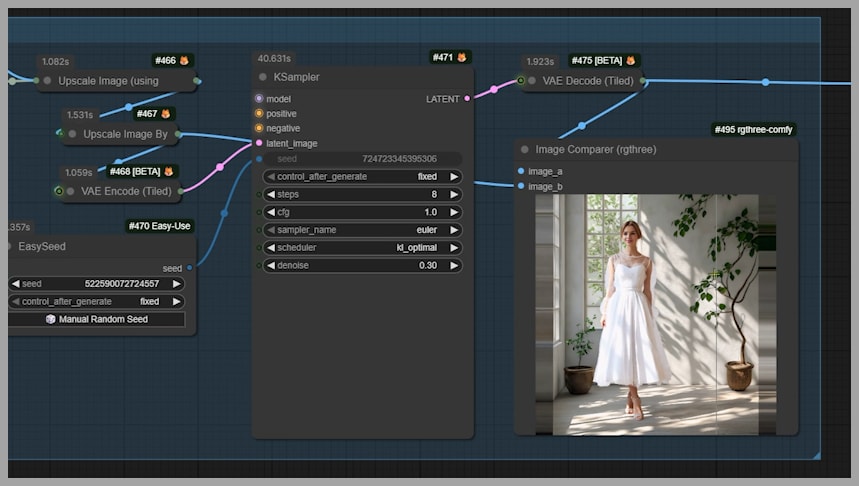Decrease cfg value with left arrow
The image size is (859, 486).
270,212
